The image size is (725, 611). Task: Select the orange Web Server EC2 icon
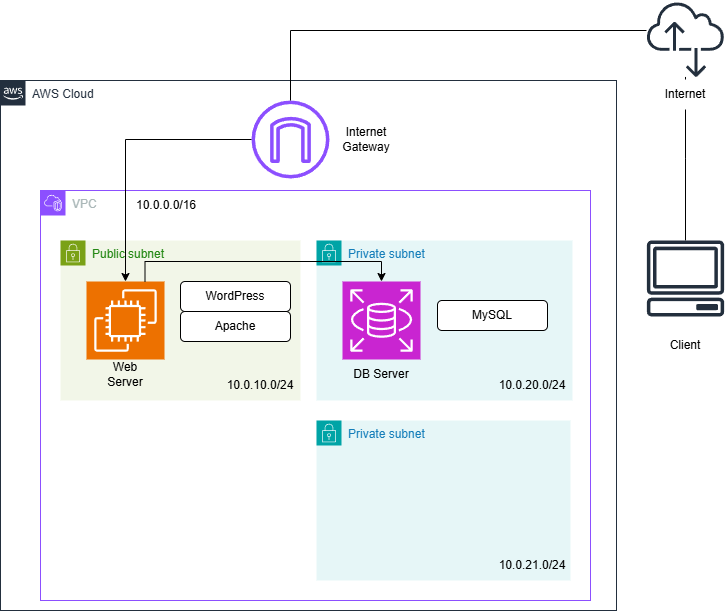pyautogui.click(x=125, y=320)
